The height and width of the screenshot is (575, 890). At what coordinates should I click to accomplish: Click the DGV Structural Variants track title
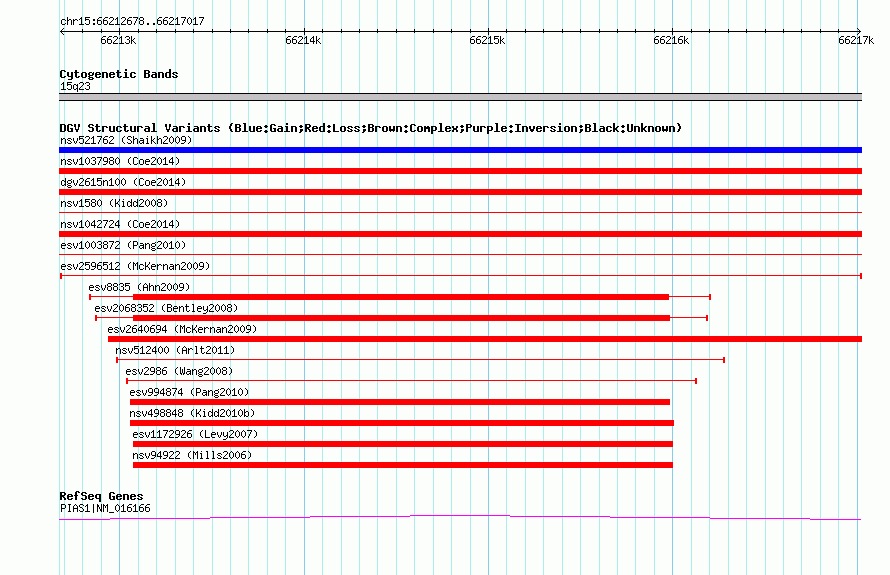[371, 128]
